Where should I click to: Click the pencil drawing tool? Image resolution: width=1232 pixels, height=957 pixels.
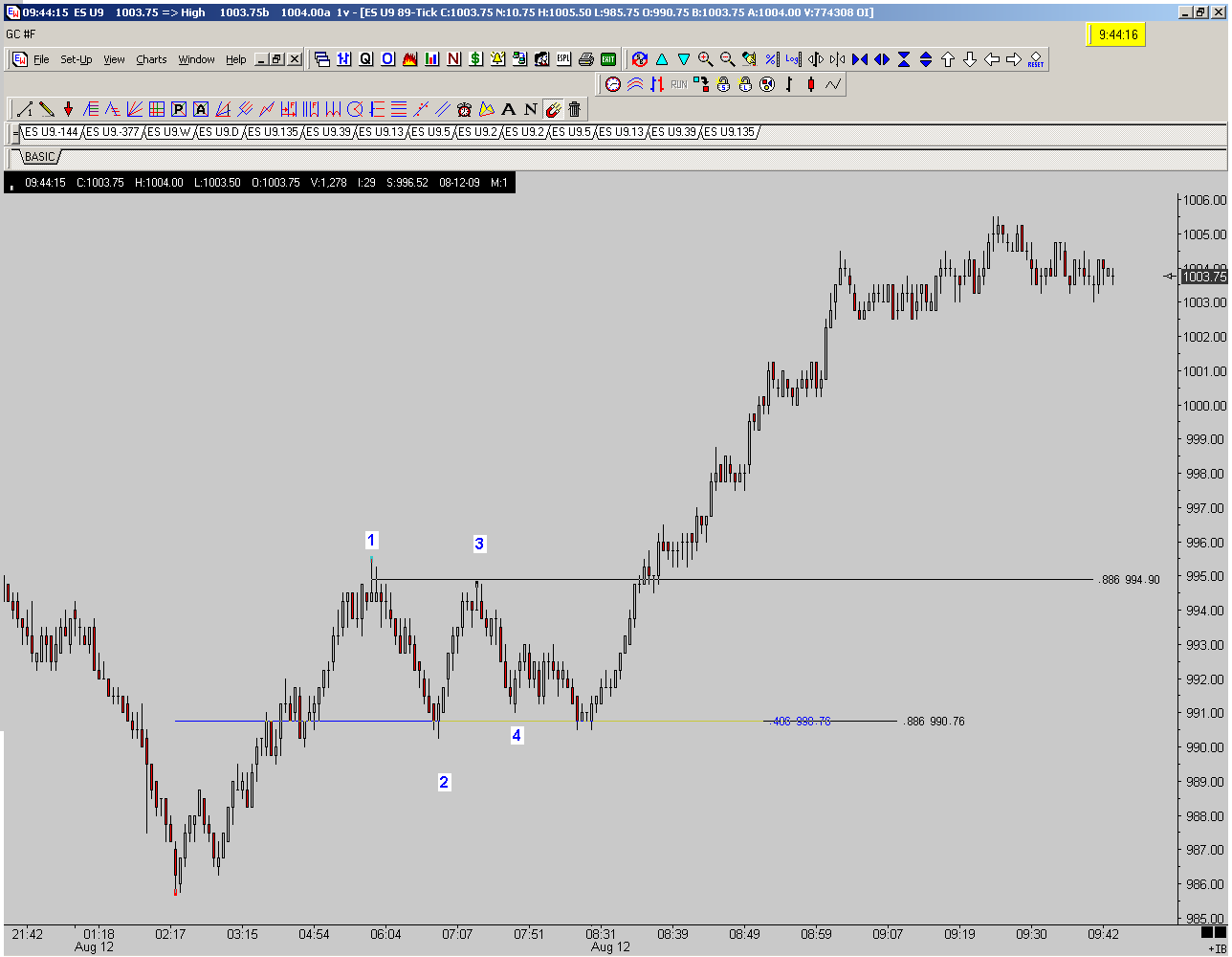pos(46,109)
